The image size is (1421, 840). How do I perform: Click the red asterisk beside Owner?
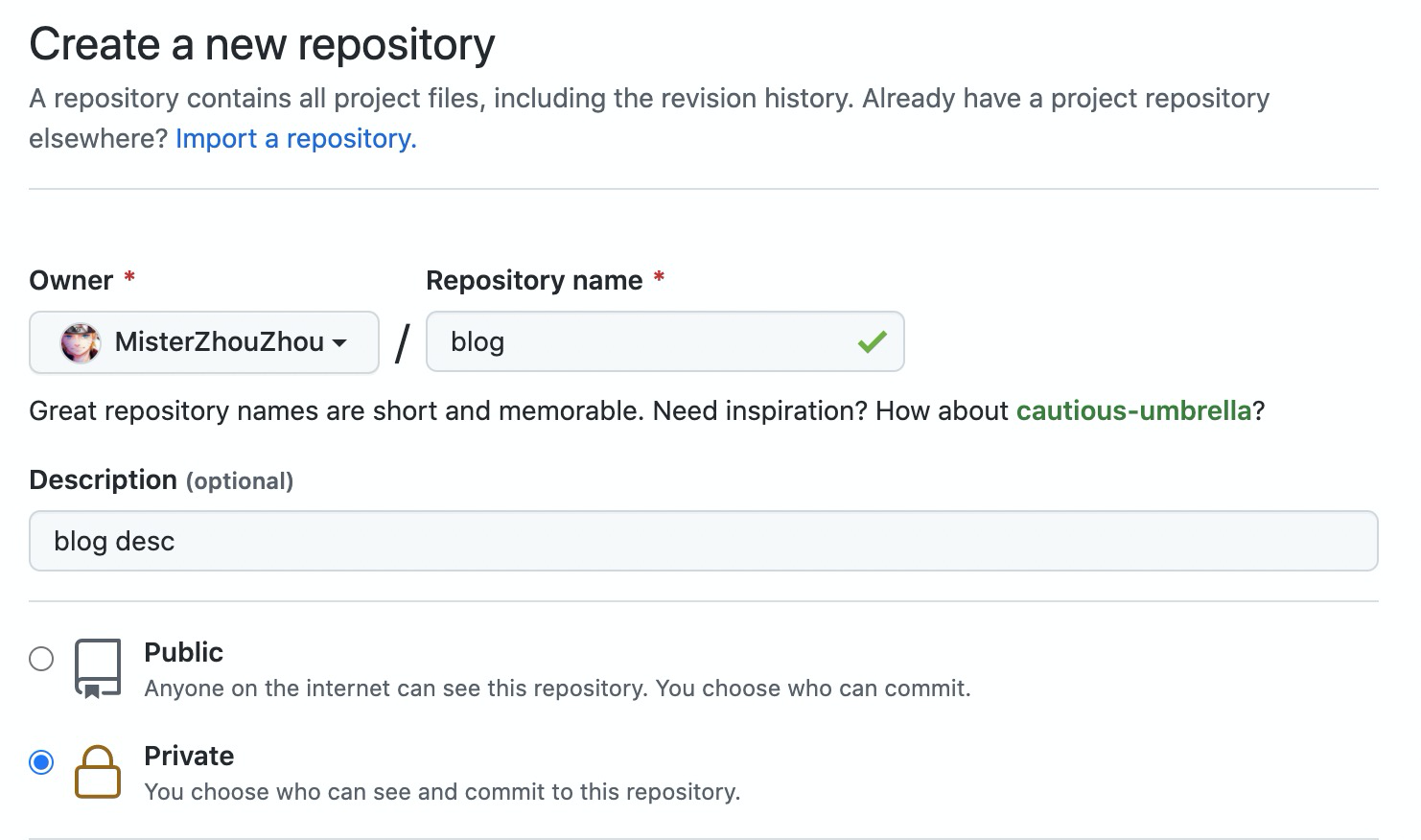pos(129,278)
